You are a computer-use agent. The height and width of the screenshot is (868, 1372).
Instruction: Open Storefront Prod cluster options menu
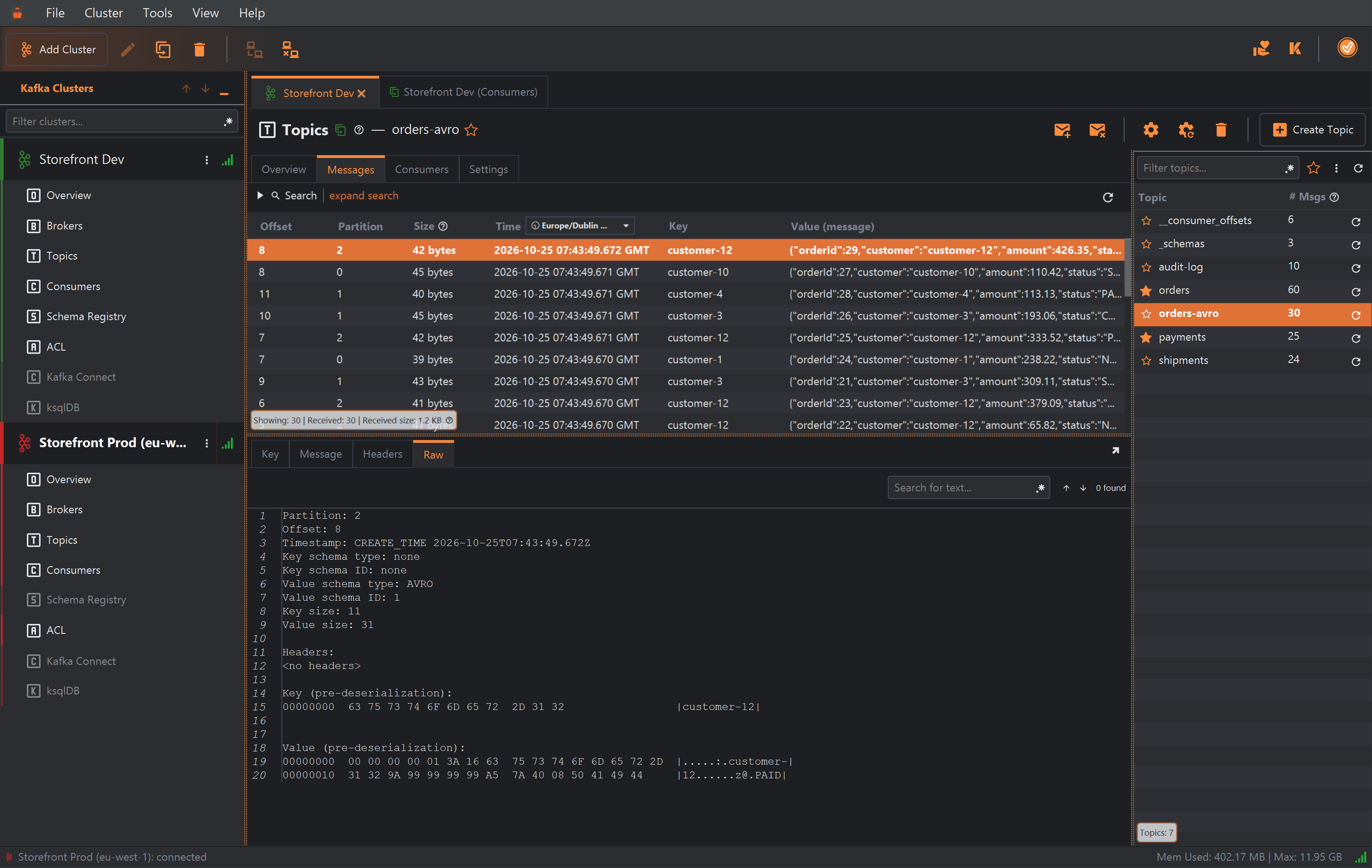(x=206, y=443)
